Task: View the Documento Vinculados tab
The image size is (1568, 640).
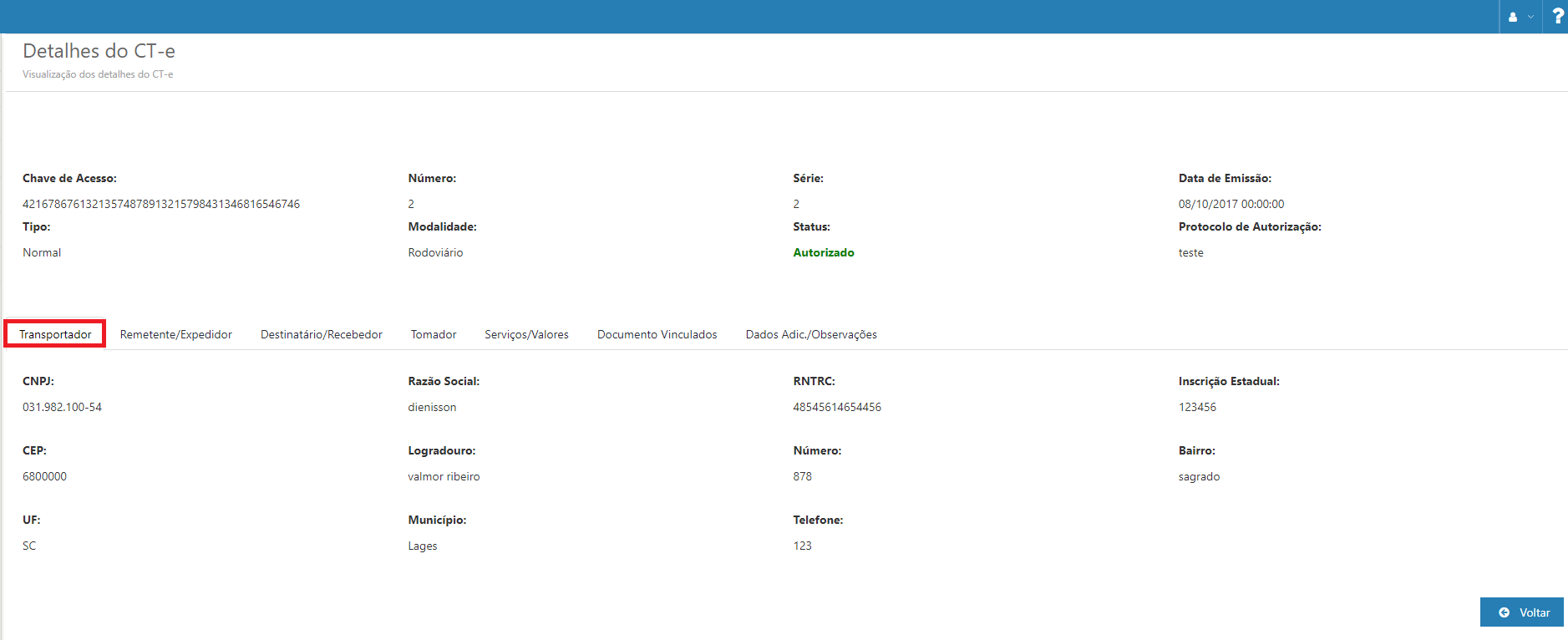Action: pos(657,334)
